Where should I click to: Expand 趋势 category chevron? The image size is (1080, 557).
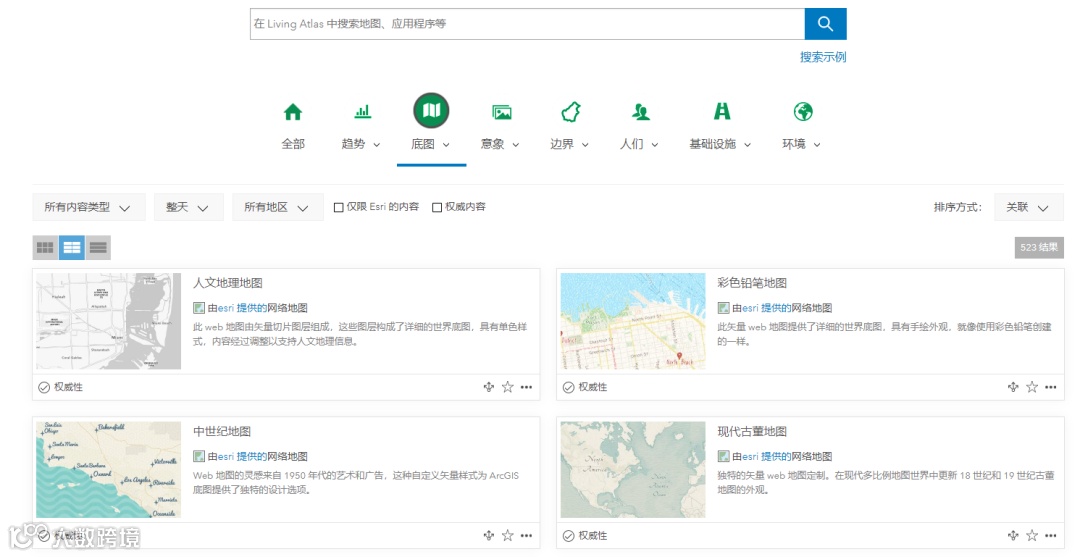pos(377,145)
